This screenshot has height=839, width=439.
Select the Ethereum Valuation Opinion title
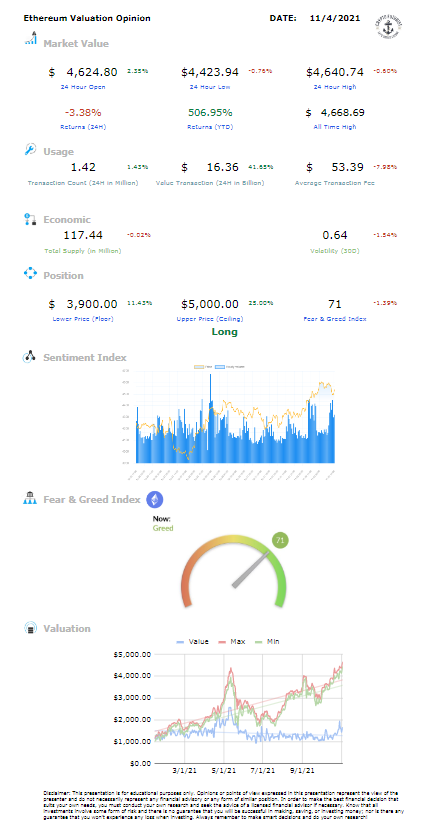[x=87, y=18]
